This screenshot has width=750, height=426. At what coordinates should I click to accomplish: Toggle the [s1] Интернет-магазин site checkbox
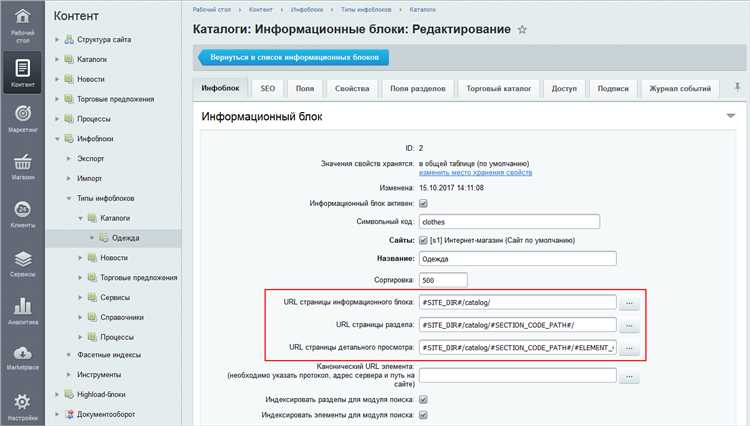tap(423, 240)
